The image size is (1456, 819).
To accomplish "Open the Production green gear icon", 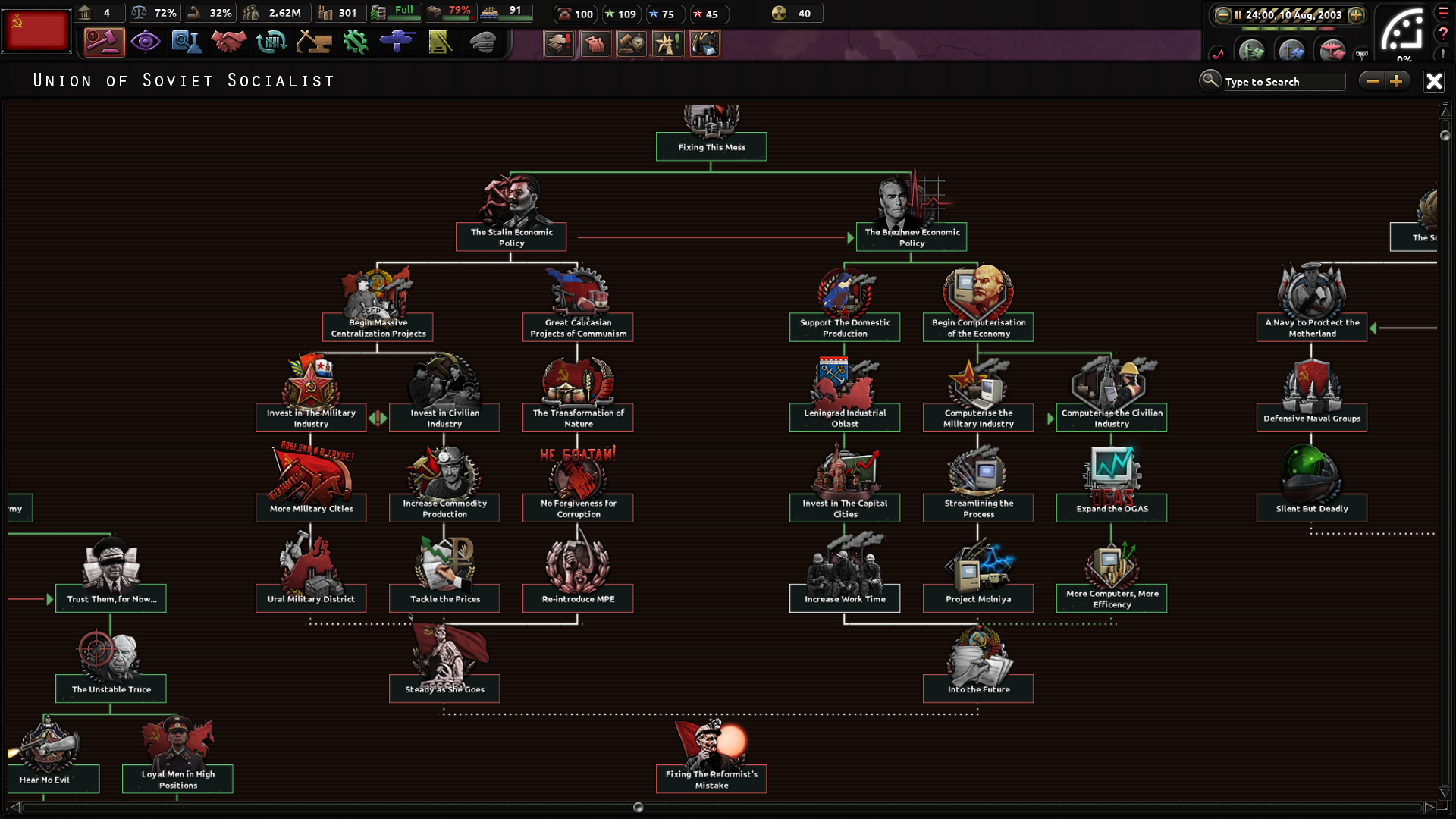I will (355, 42).
